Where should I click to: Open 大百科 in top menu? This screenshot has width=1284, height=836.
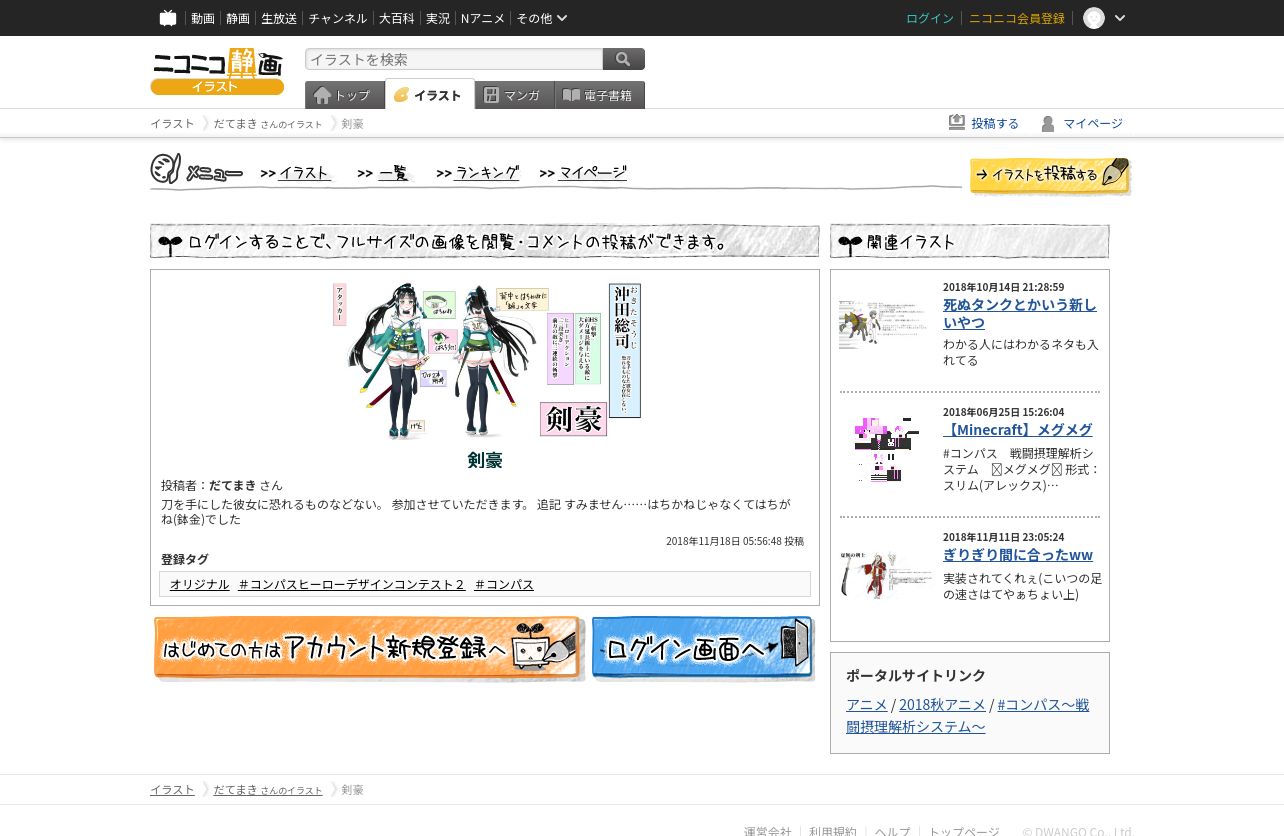pos(397,18)
